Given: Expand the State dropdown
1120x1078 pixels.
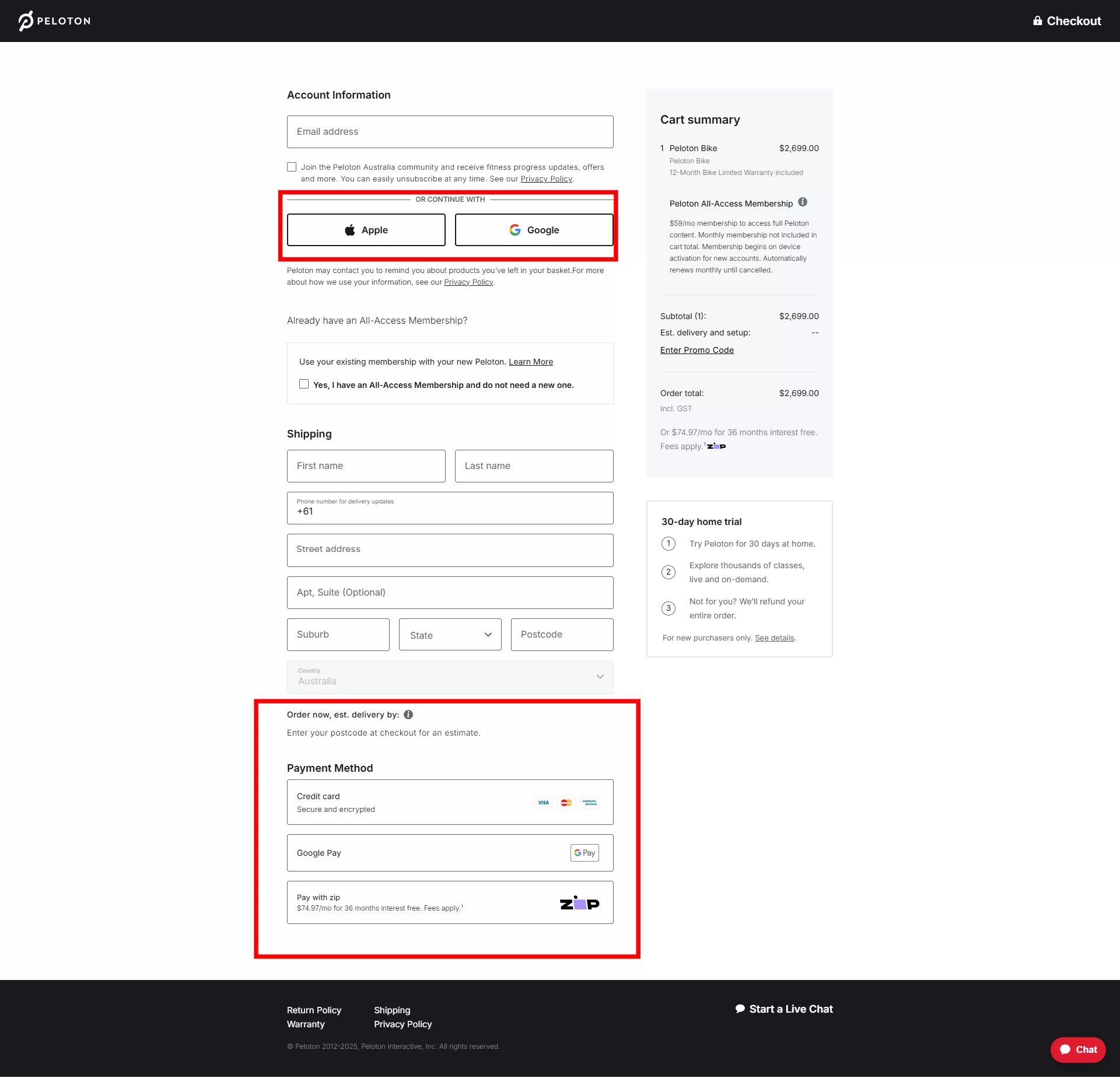Looking at the screenshot, I should pyautogui.click(x=450, y=635).
